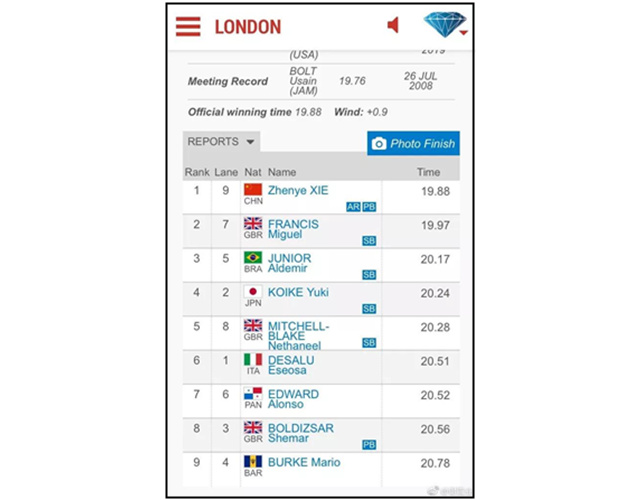The image size is (640, 500).
Task: Expand the REPORTS dropdown
Action: [221, 142]
